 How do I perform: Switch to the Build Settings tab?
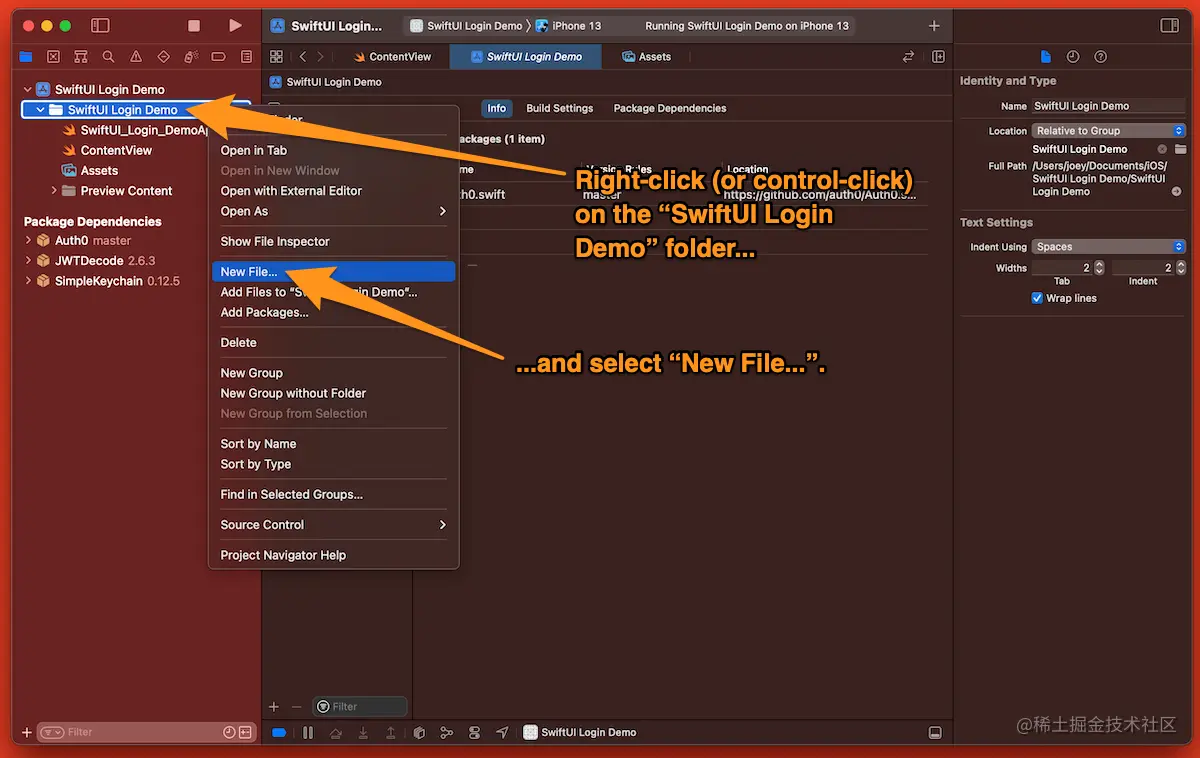(x=560, y=108)
